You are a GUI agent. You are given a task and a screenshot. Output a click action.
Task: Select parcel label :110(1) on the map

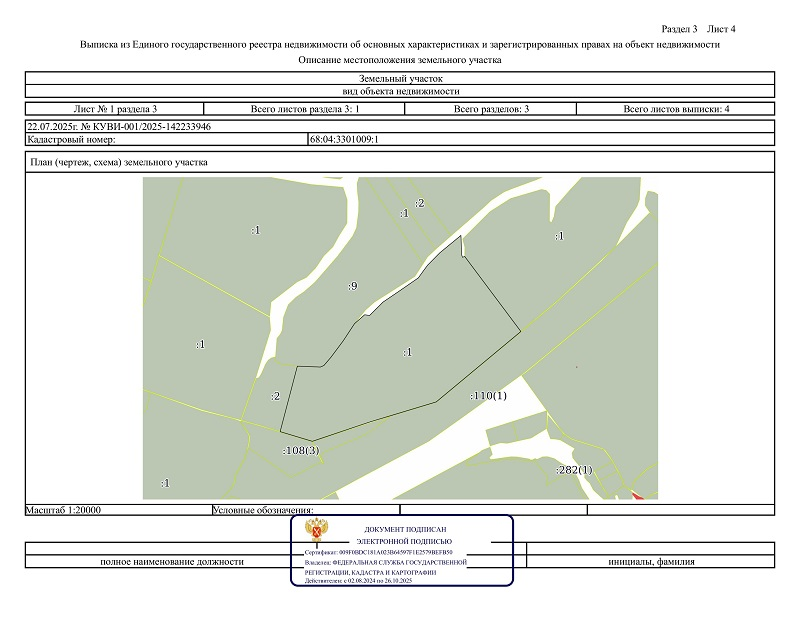tap(489, 396)
